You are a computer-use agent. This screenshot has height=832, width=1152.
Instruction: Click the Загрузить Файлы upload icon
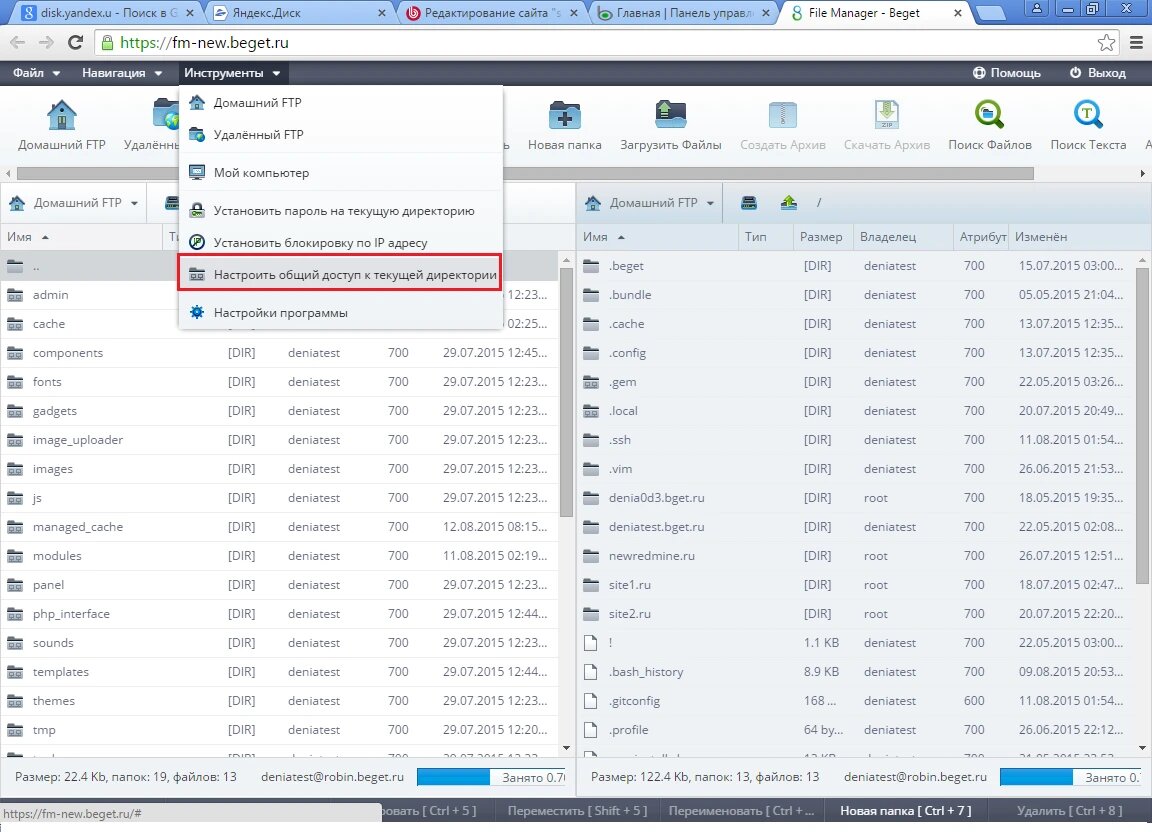[x=670, y=126]
